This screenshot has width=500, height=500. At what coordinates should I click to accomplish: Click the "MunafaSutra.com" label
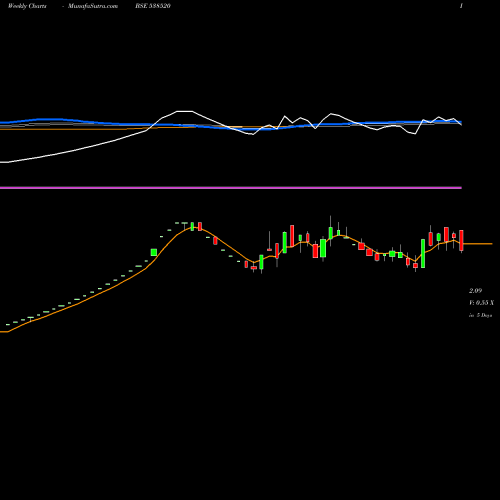[x=93, y=6]
